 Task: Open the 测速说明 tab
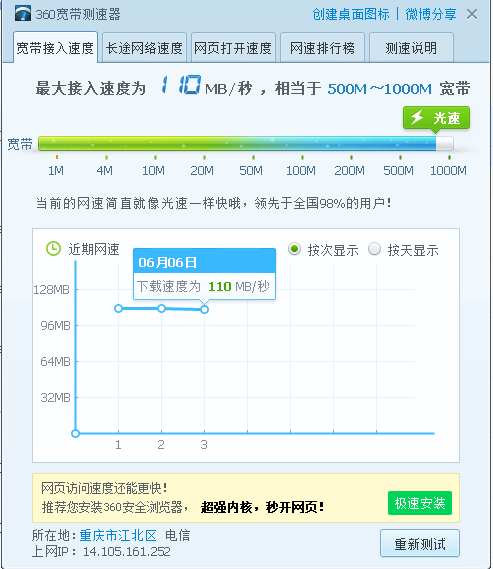click(x=411, y=48)
